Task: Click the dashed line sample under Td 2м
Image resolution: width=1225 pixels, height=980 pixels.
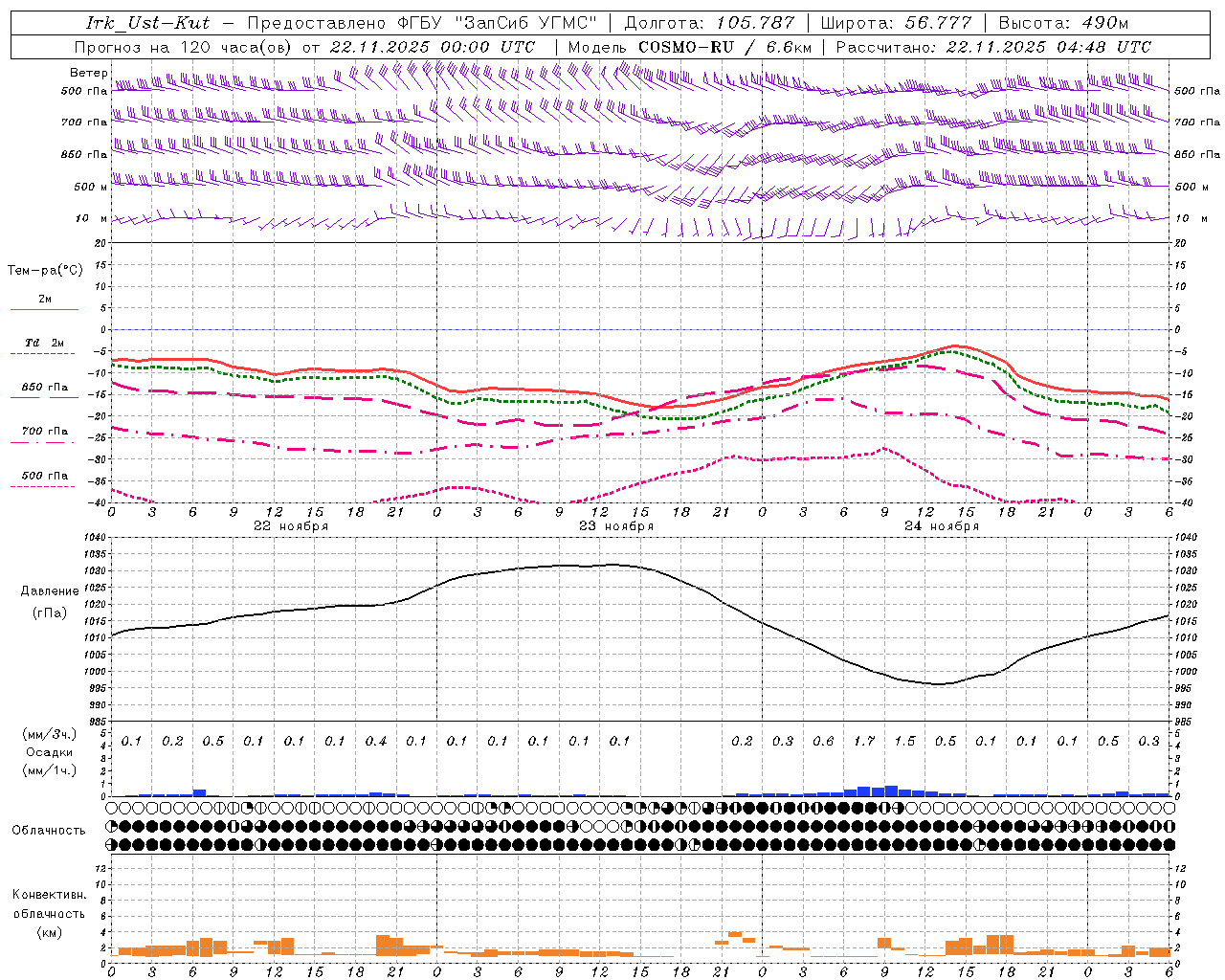Action: tap(44, 354)
